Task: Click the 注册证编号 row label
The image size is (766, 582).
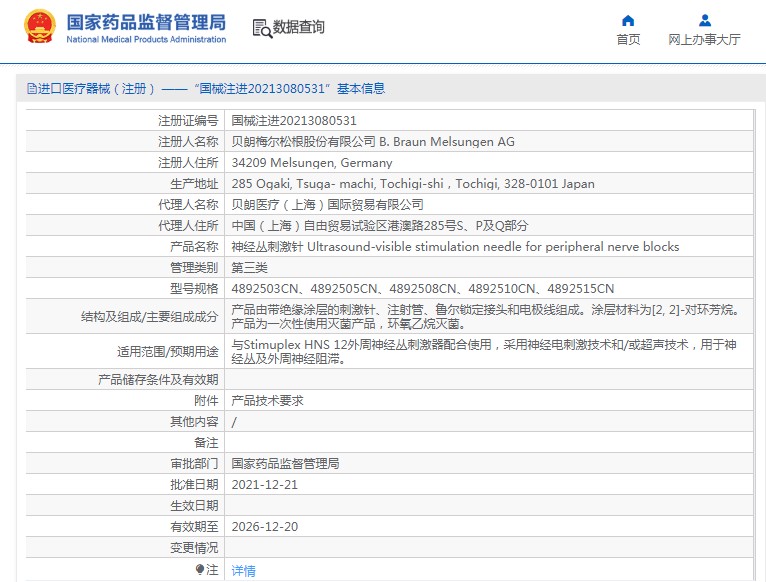Action: (188, 121)
